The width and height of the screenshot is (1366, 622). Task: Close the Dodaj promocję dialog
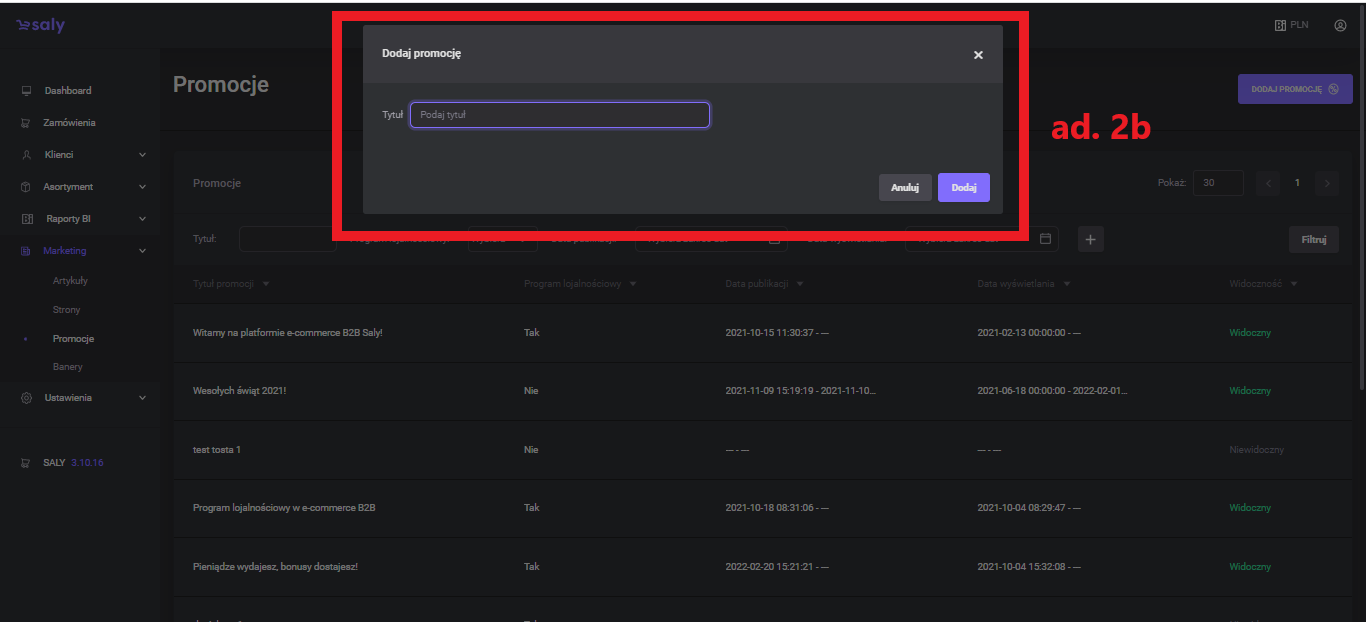(978, 55)
